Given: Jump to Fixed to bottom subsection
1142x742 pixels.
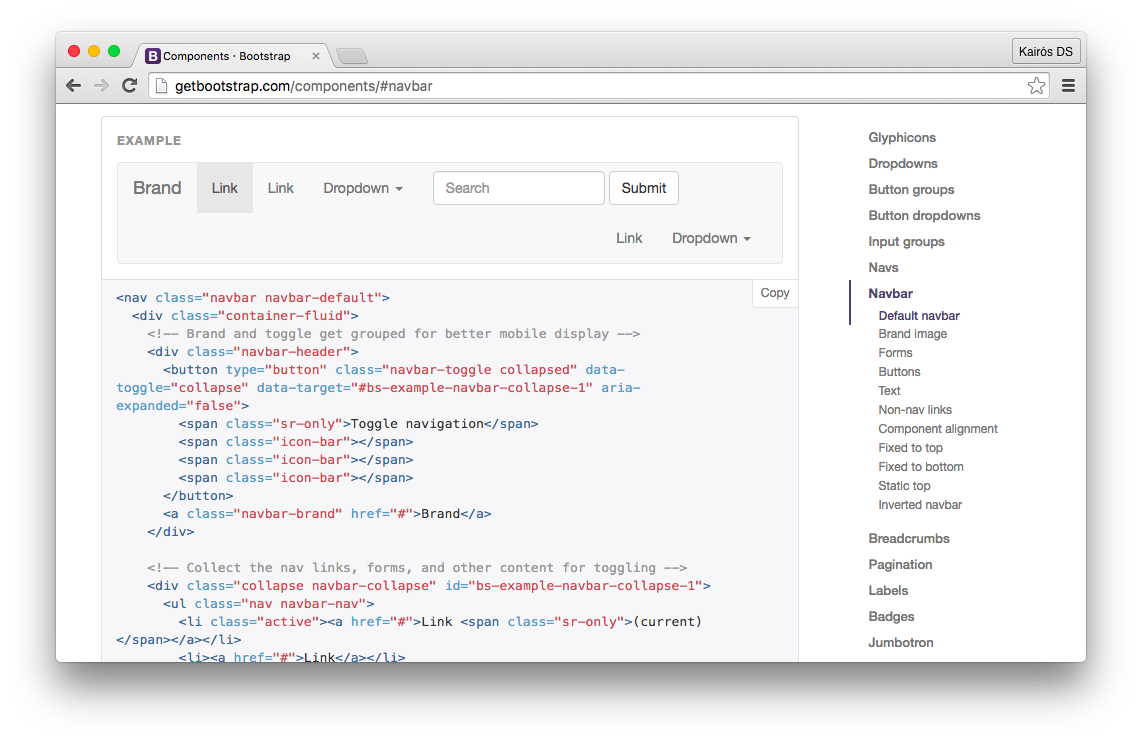Looking at the screenshot, I should point(921,467).
